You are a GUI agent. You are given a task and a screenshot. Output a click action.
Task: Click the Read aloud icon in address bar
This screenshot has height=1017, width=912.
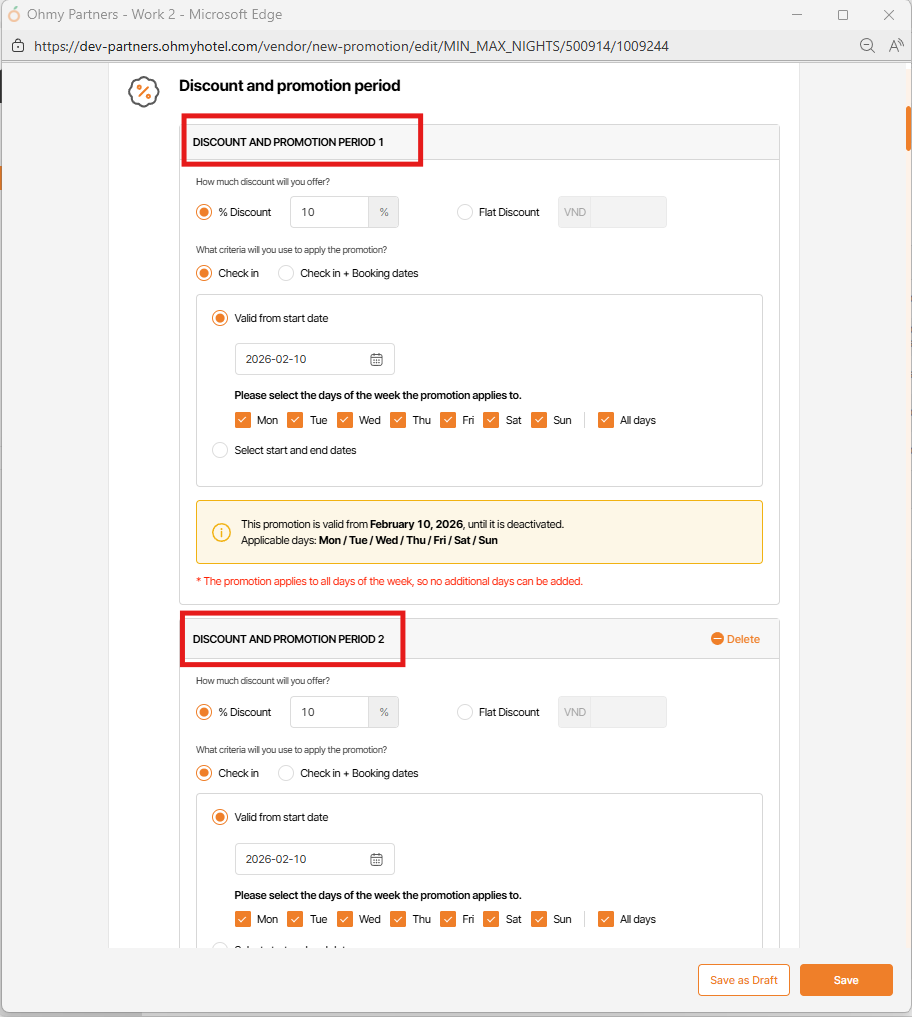point(896,45)
